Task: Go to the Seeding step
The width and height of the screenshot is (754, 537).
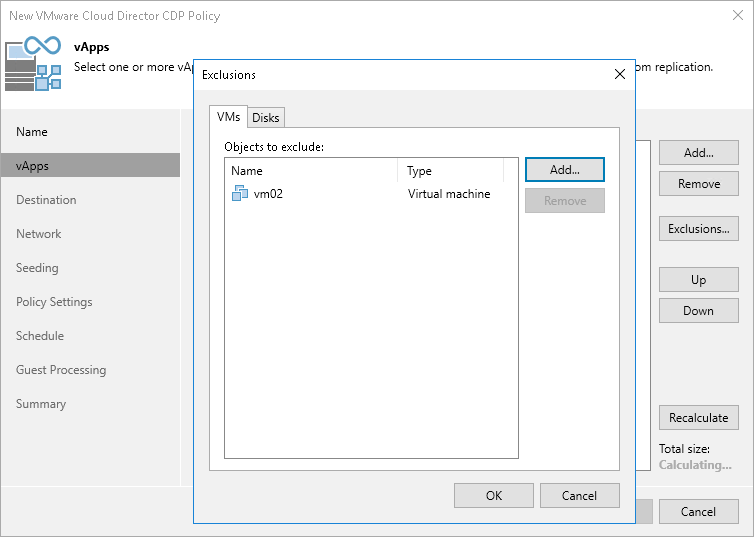Action: click(x=37, y=268)
